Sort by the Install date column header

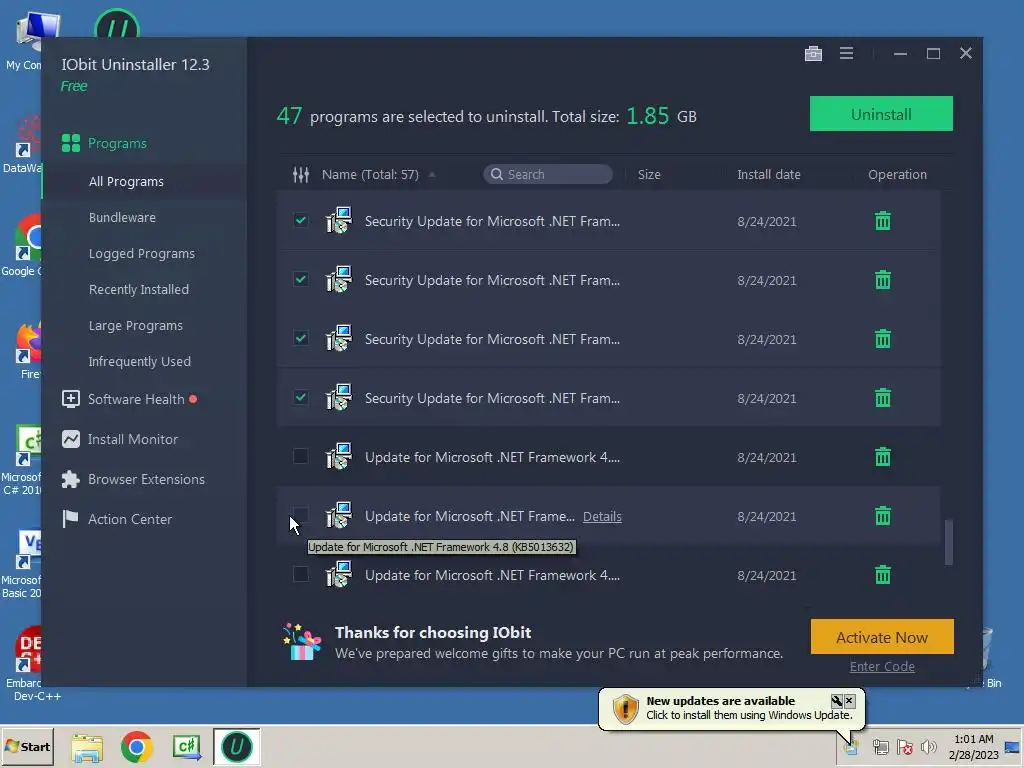coord(769,174)
